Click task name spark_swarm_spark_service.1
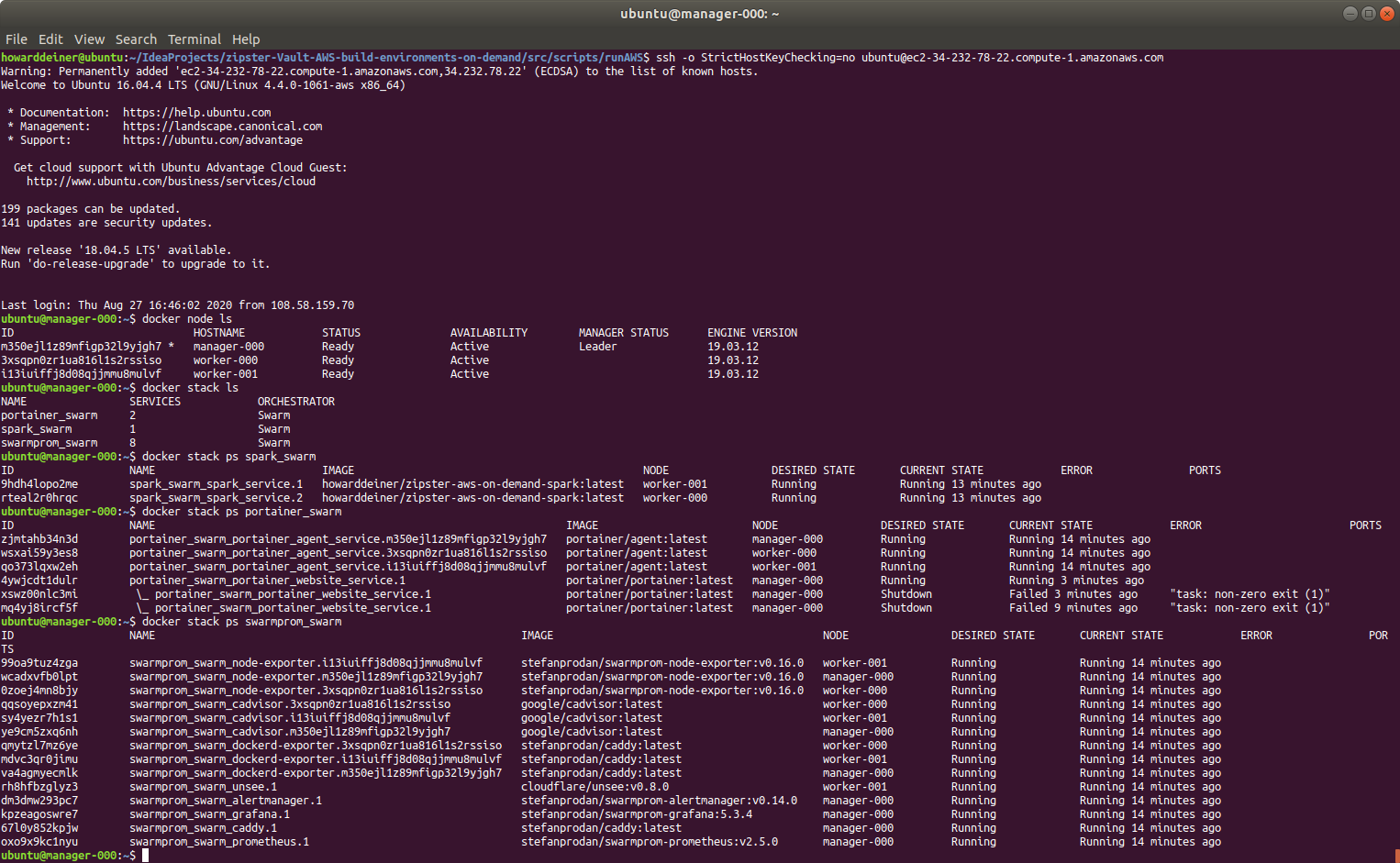Viewport: 1400px width, 863px height. click(216, 484)
